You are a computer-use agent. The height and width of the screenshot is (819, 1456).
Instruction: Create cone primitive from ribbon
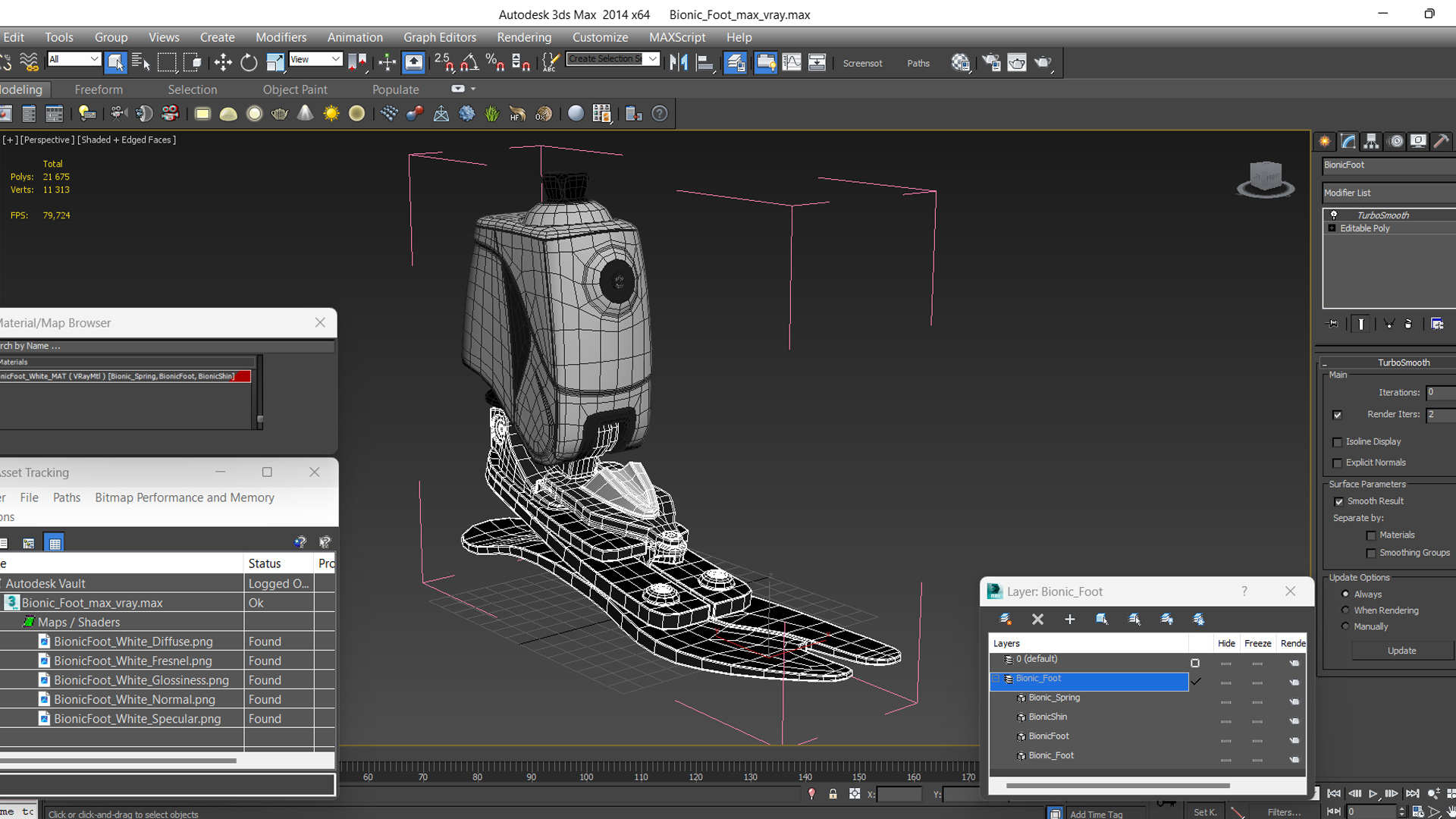click(305, 114)
